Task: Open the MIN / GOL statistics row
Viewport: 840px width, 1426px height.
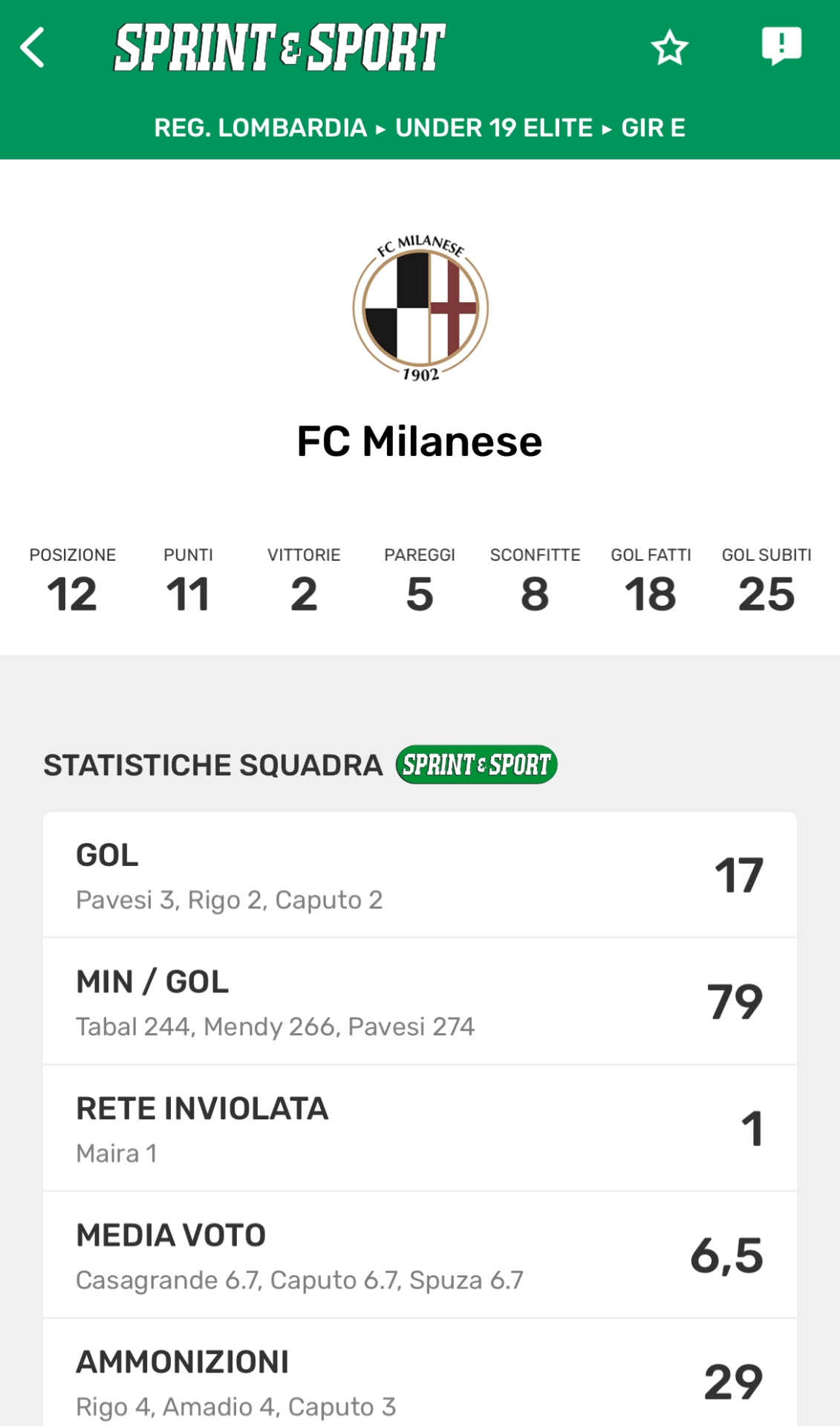Action: (420, 1001)
